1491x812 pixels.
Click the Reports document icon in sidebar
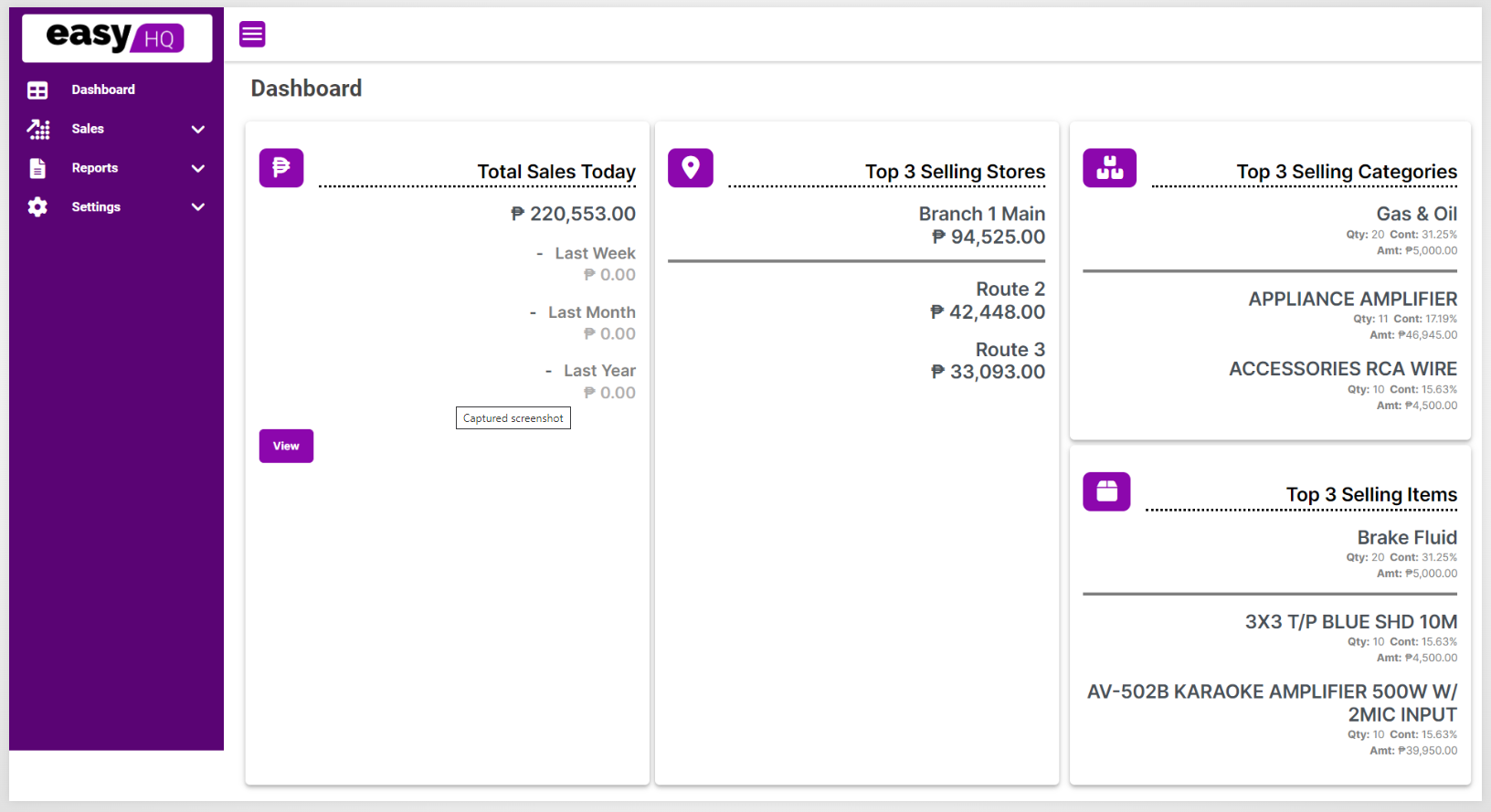coord(37,168)
